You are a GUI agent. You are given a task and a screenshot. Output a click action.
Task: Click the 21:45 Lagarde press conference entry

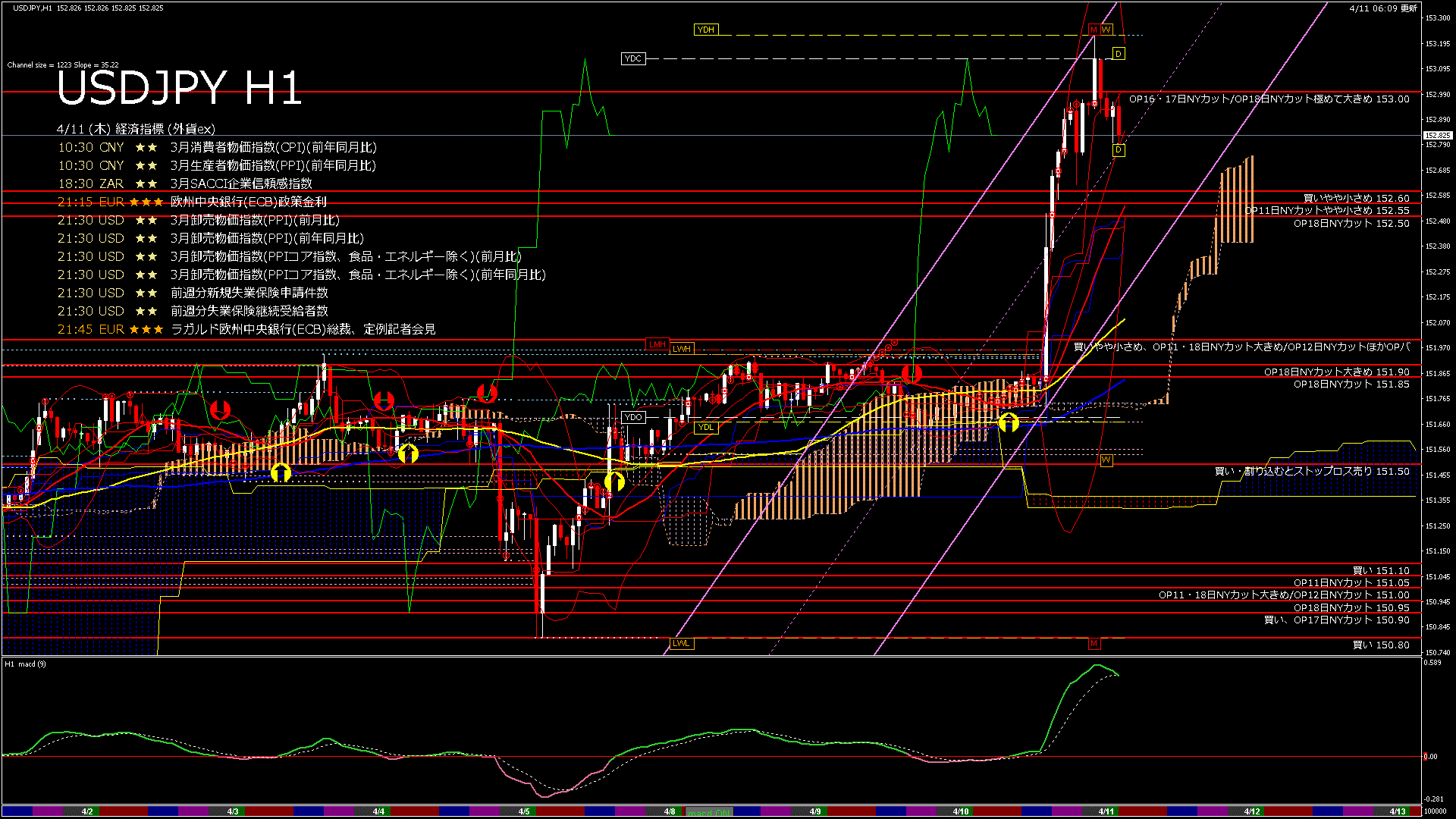click(x=246, y=329)
